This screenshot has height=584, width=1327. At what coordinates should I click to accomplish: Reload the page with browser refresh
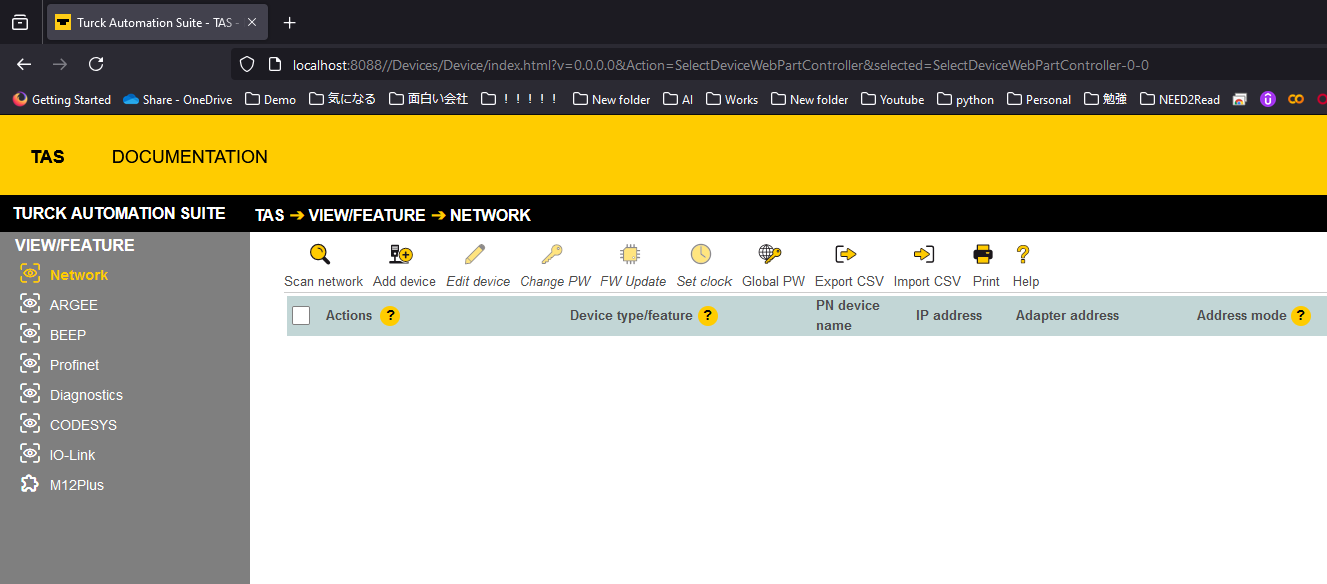click(96, 64)
